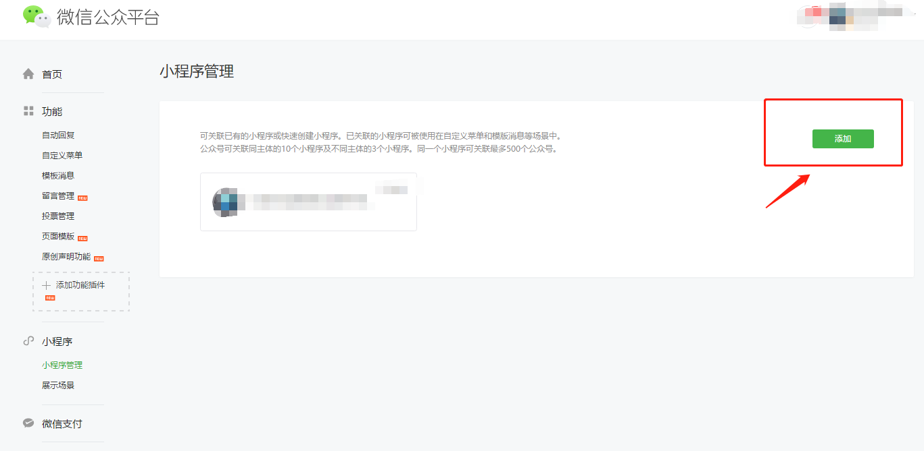Open 原创声明功能 in sidebar
This screenshot has height=451, width=924.
pos(67,256)
